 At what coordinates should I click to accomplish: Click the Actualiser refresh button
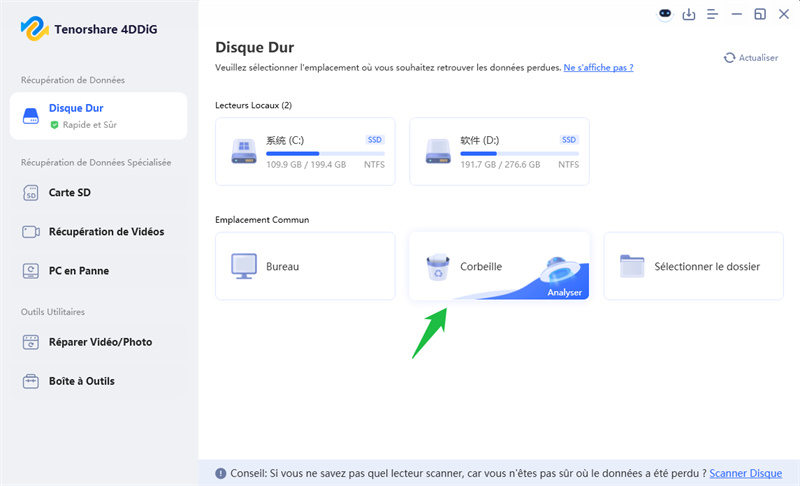751,58
